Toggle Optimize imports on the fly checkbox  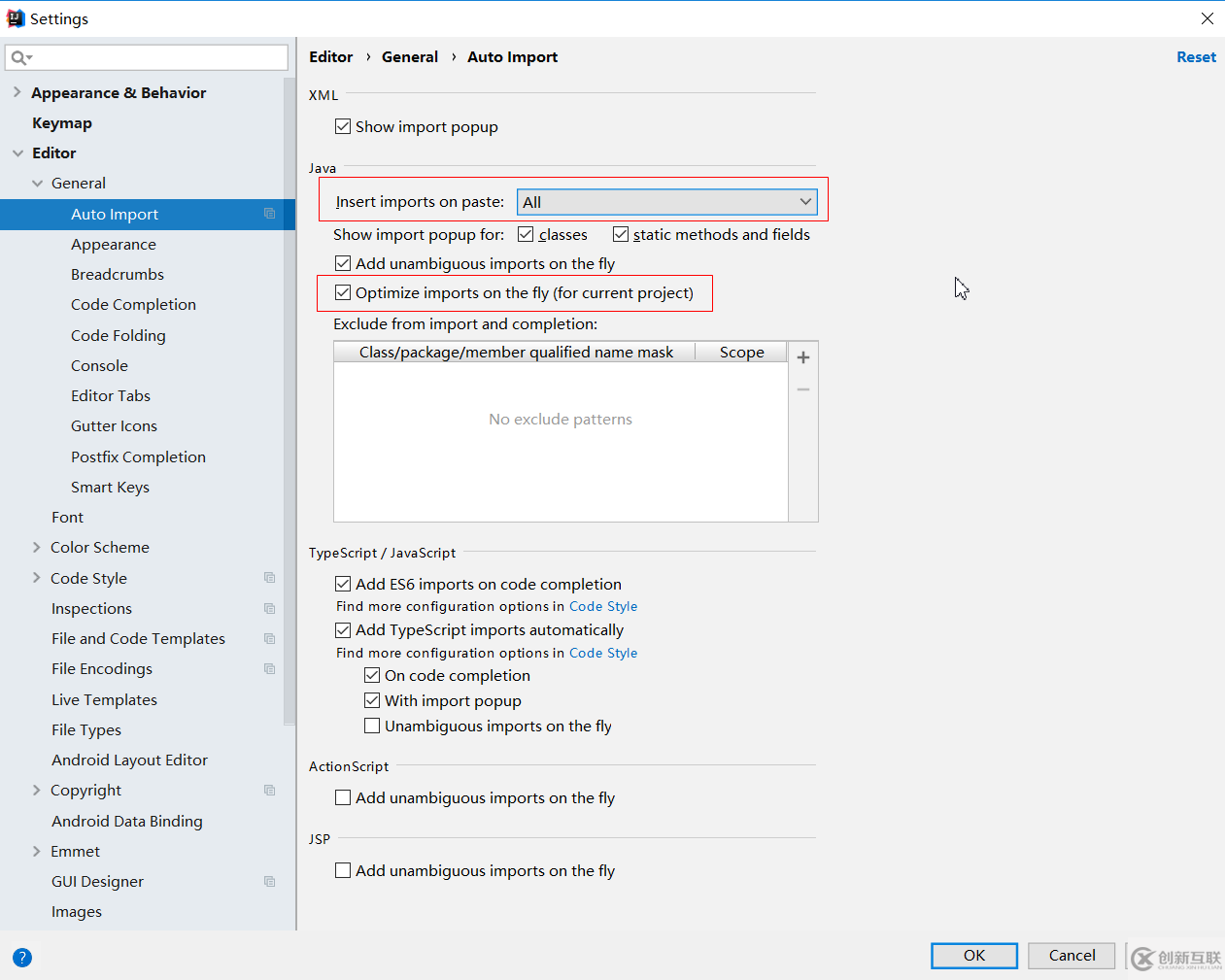(x=343, y=292)
